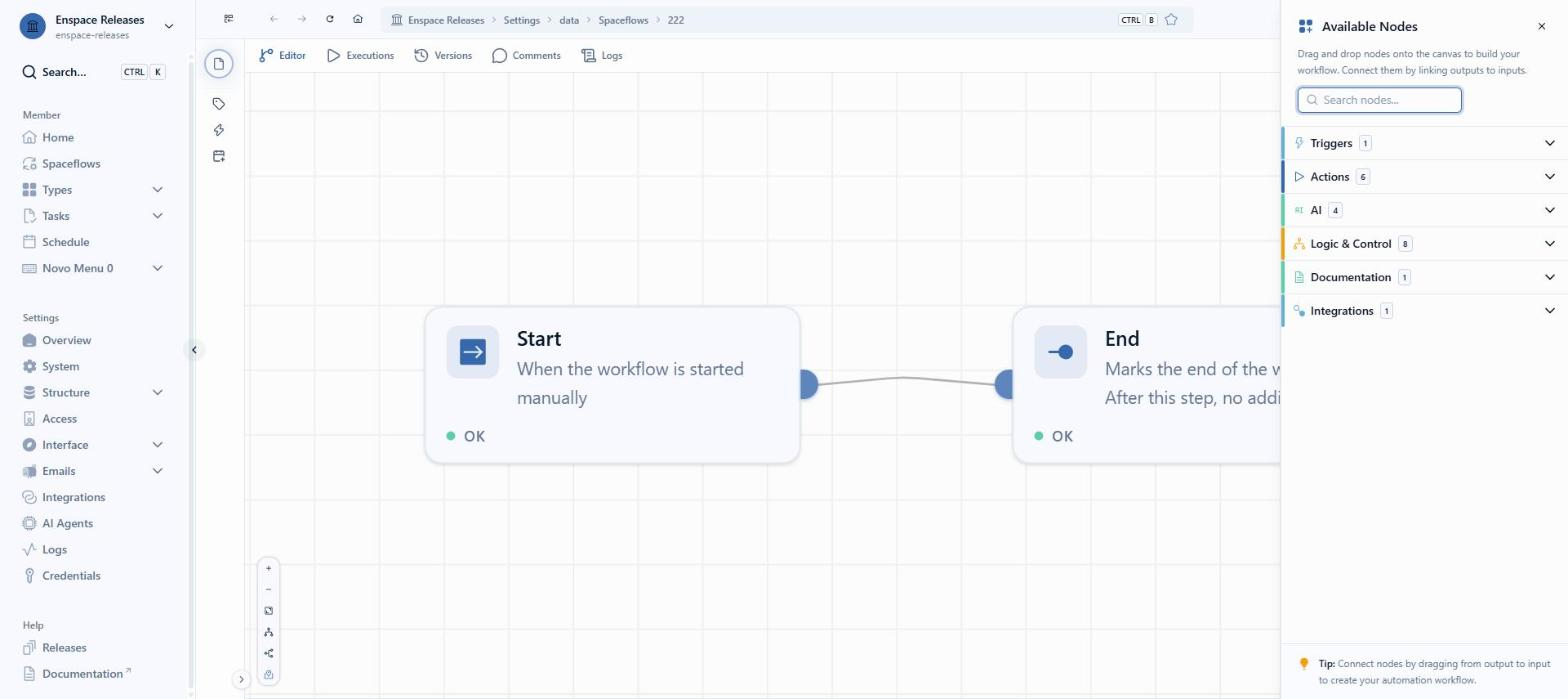The image size is (1568, 699).
Task: Open the Versions tab
Action: coord(443,55)
